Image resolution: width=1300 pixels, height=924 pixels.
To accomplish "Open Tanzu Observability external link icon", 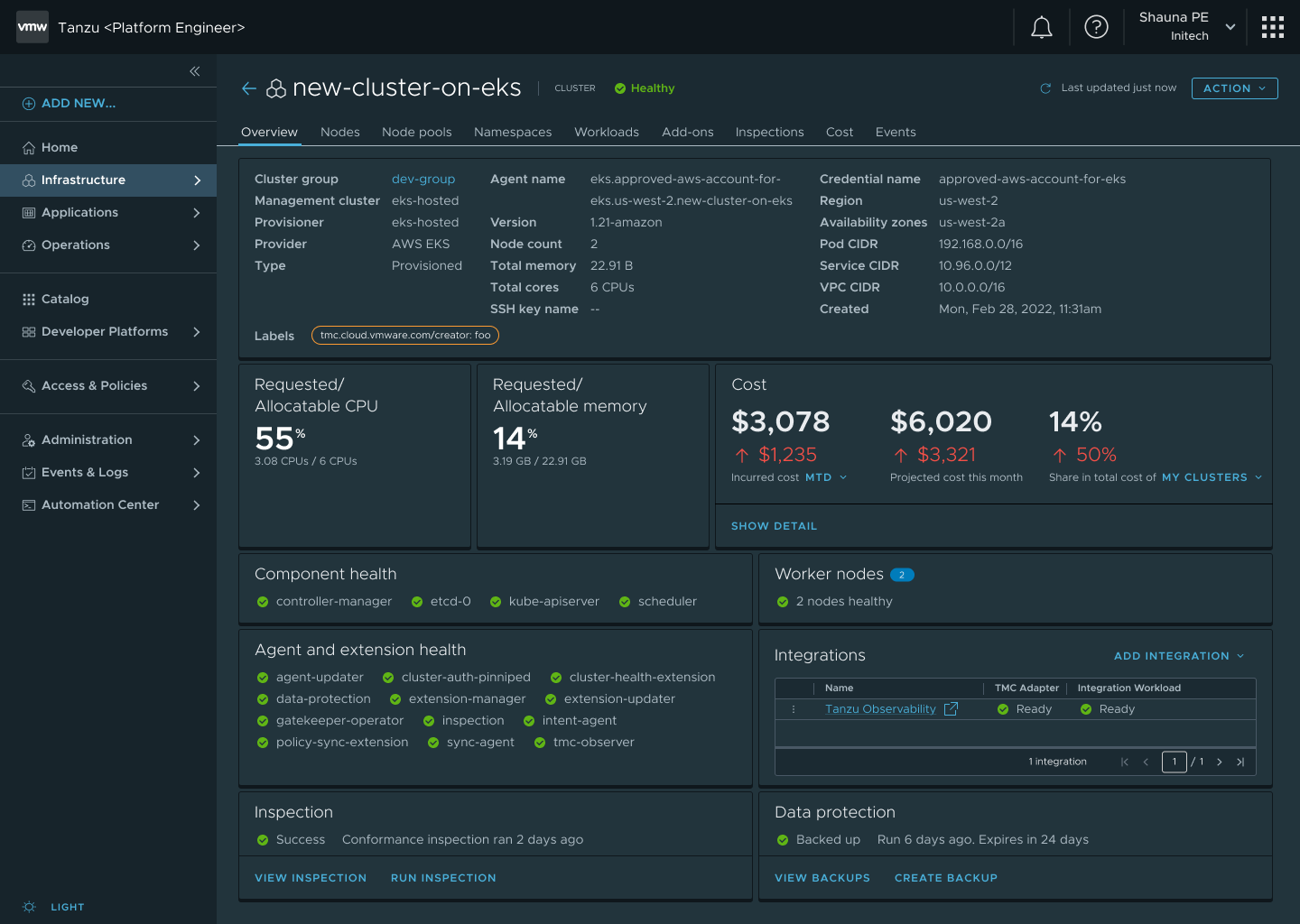I will 951,709.
